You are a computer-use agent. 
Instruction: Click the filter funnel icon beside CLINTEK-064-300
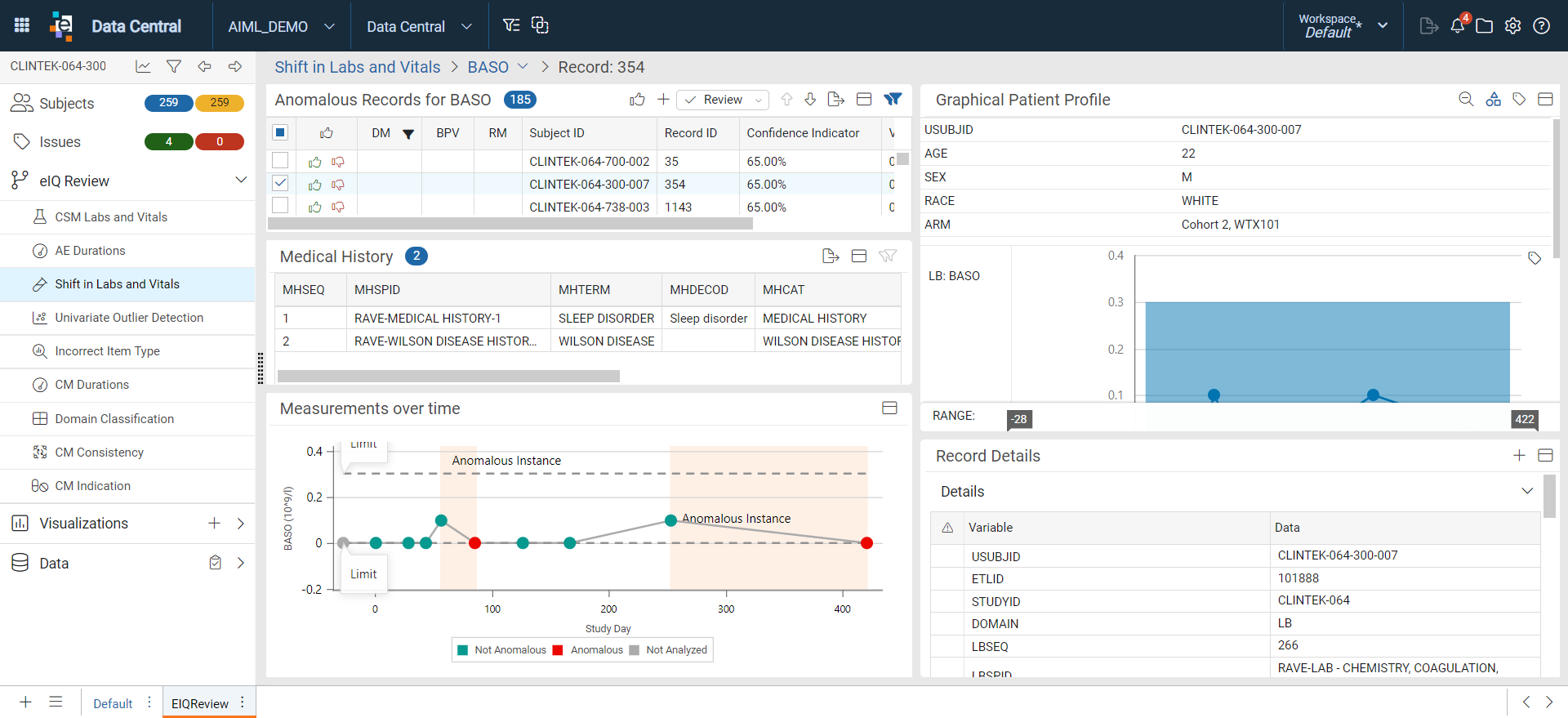pos(173,66)
